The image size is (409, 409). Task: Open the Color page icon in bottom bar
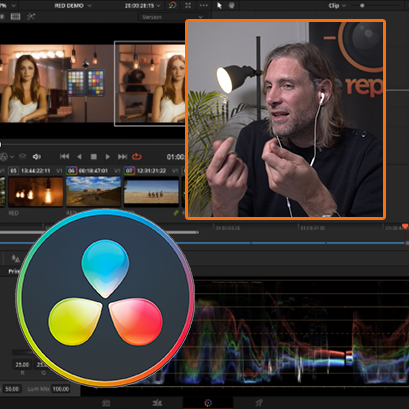coord(208,403)
